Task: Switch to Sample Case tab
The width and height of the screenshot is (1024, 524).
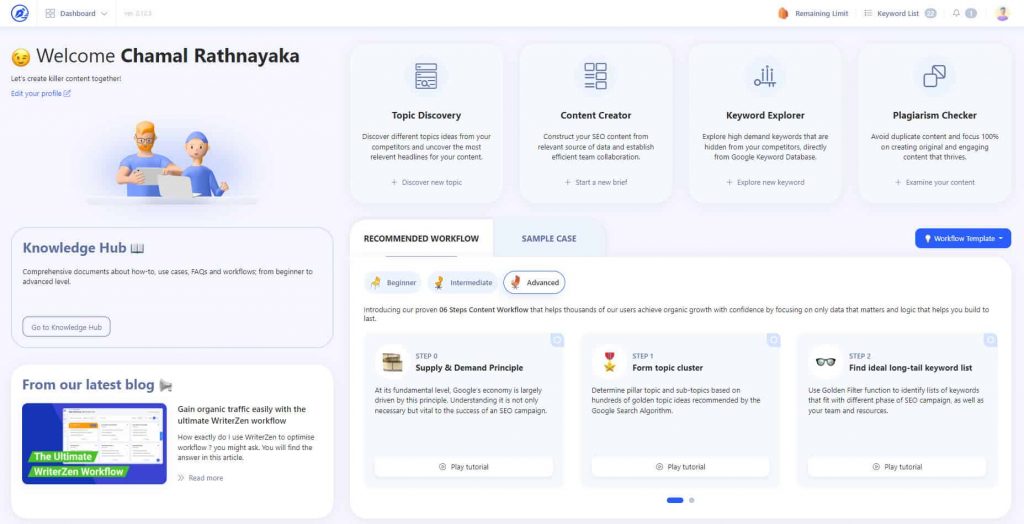Action: click(549, 238)
